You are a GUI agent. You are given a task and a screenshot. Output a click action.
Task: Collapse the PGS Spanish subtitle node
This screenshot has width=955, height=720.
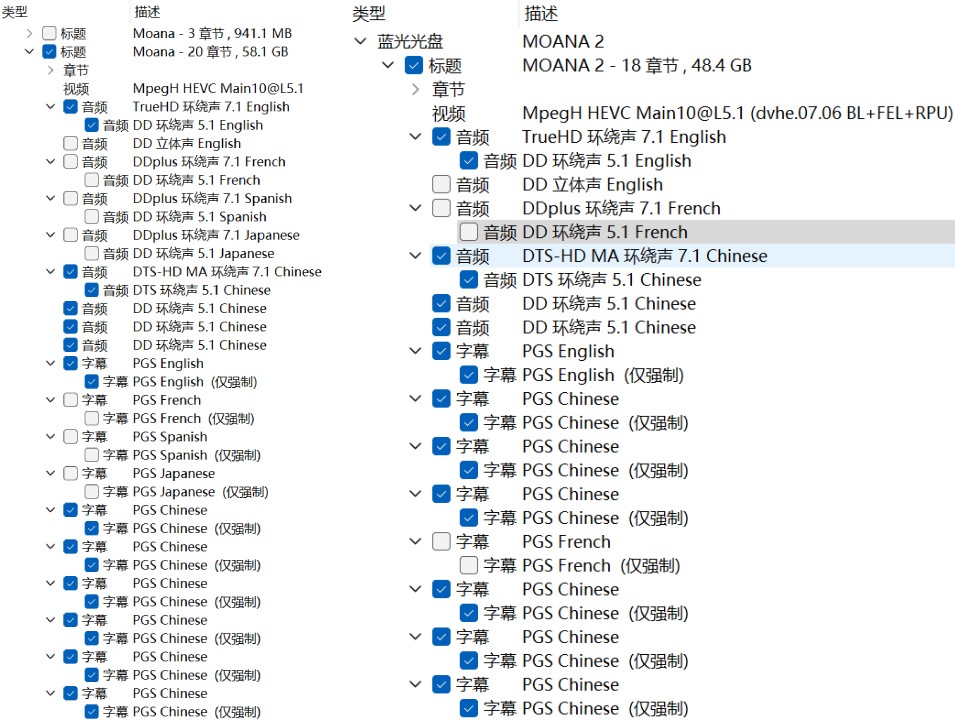[51, 436]
